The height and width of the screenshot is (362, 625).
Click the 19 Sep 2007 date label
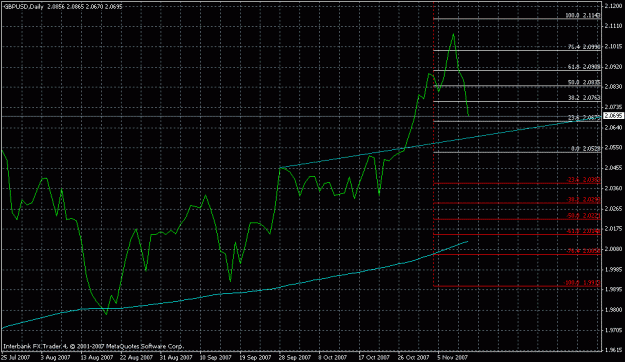[255, 357]
